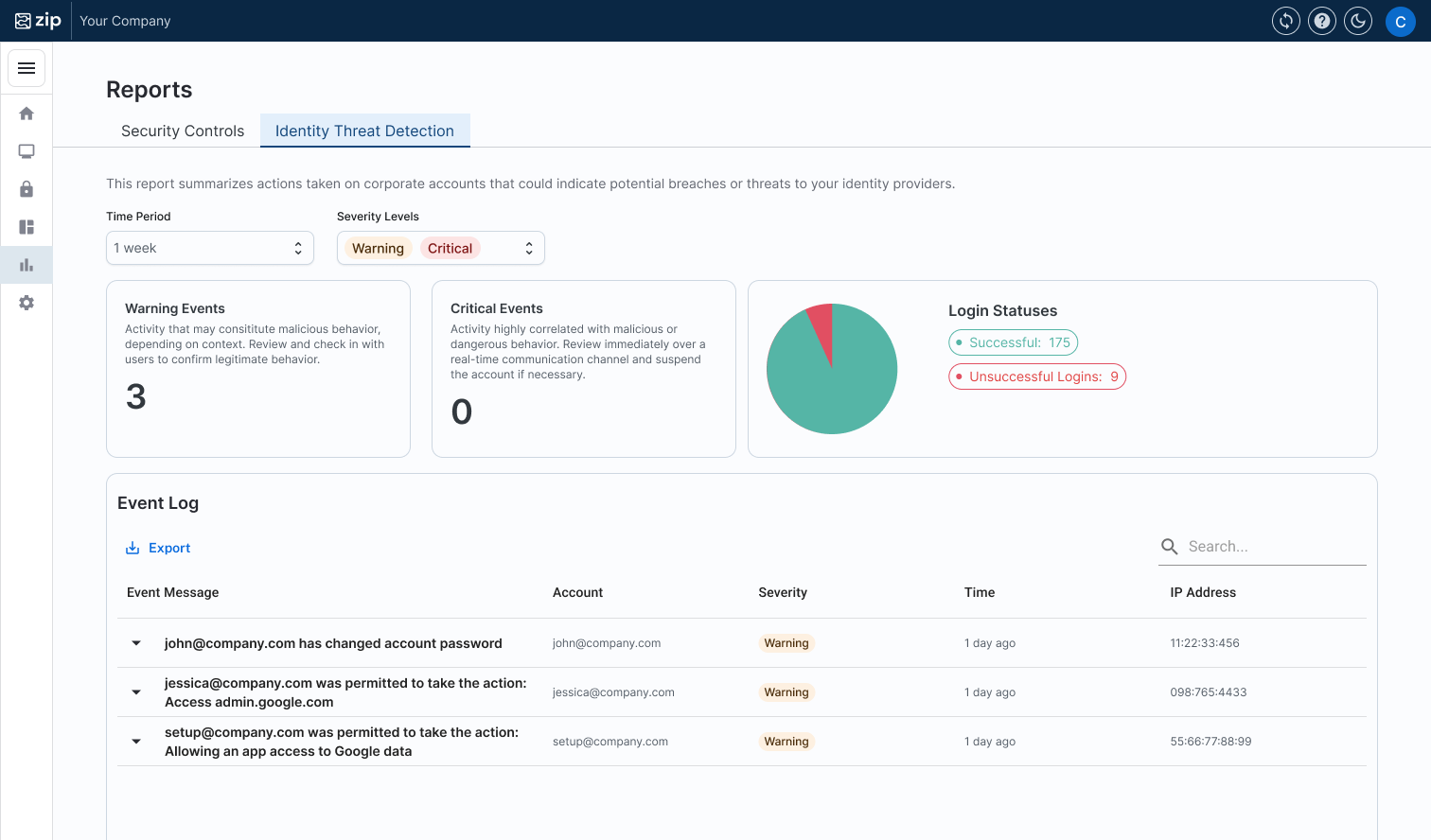Open the Severity Levels dropdown
Viewport: 1431px width, 840px height.
click(x=440, y=248)
